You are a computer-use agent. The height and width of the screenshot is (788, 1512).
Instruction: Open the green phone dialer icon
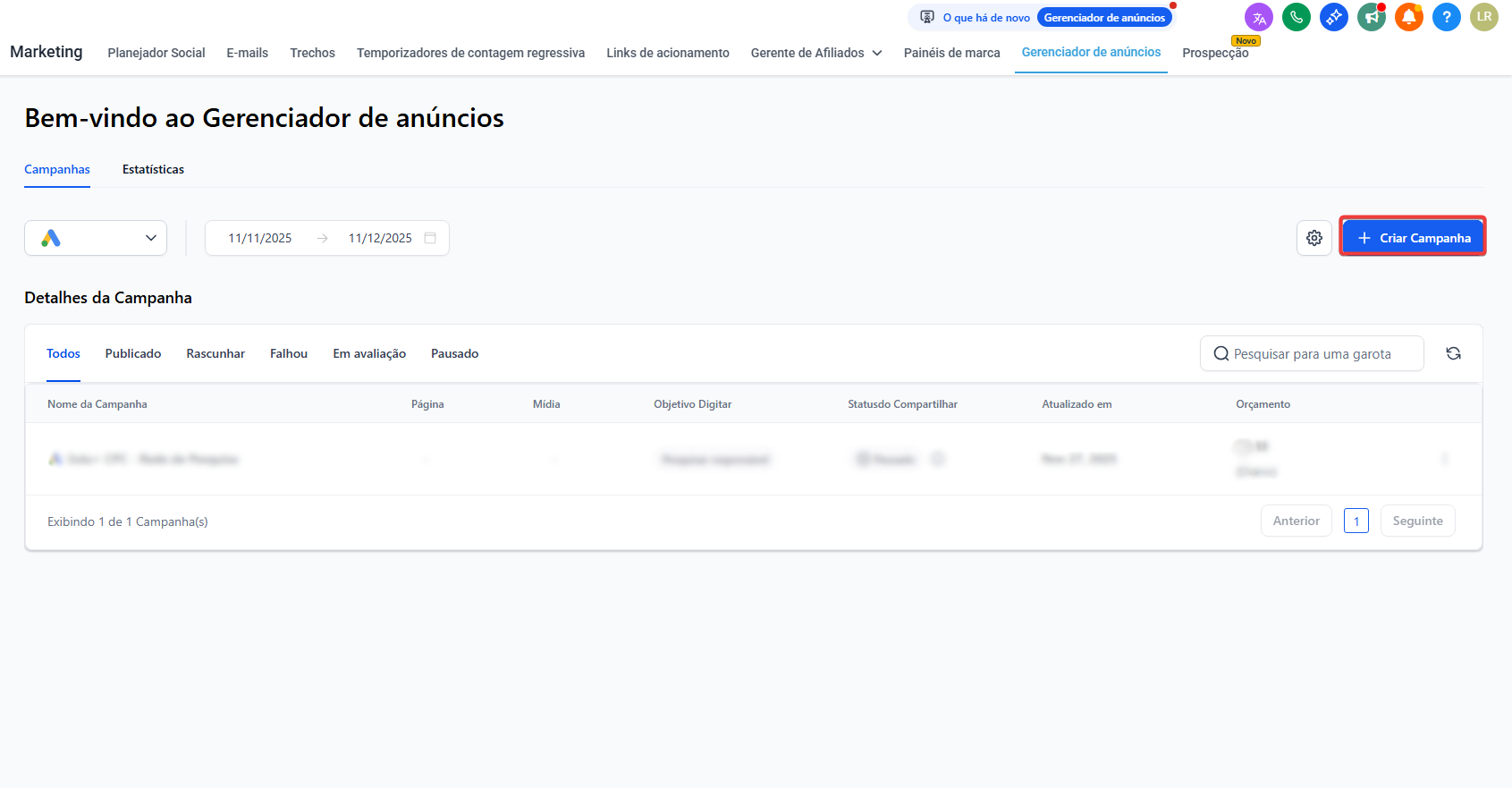point(1296,17)
